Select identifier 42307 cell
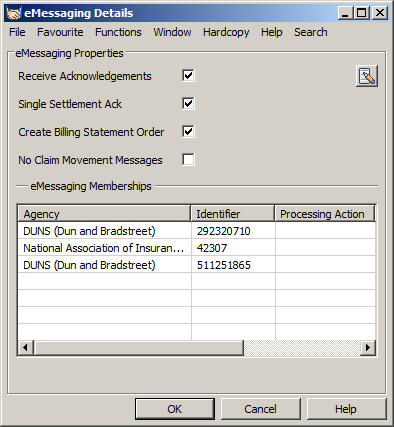Viewport: 394px width, 427px height. [x=233, y=248]
